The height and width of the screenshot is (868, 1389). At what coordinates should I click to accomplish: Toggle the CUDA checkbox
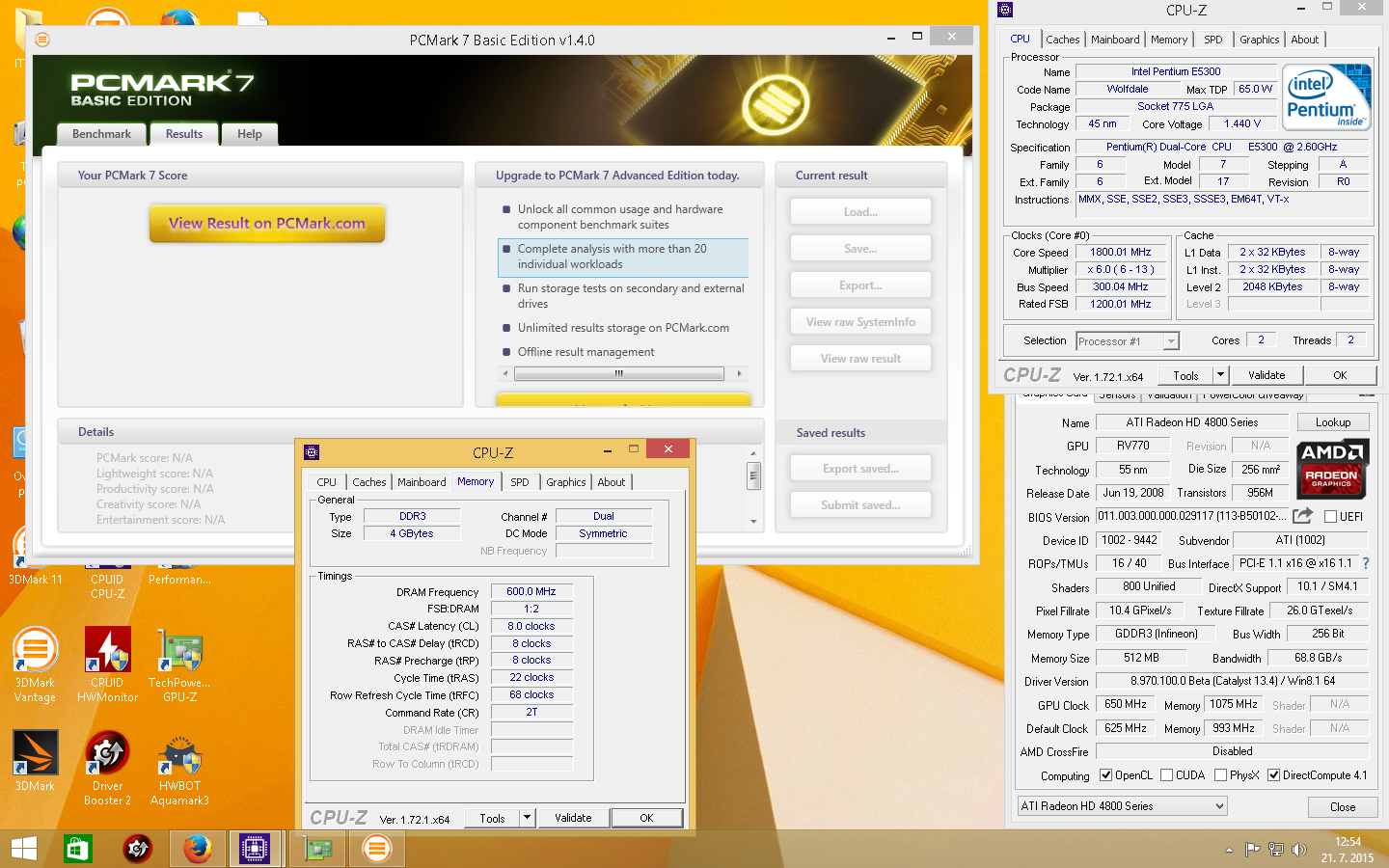(1166, 775)
